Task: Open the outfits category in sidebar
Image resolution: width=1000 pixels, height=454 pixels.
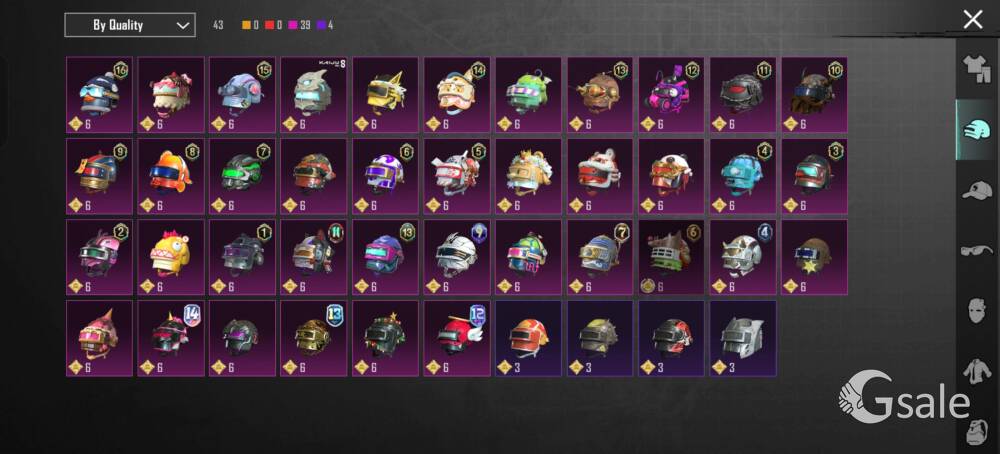Action: pyautogui.click(x=977, y=68)
